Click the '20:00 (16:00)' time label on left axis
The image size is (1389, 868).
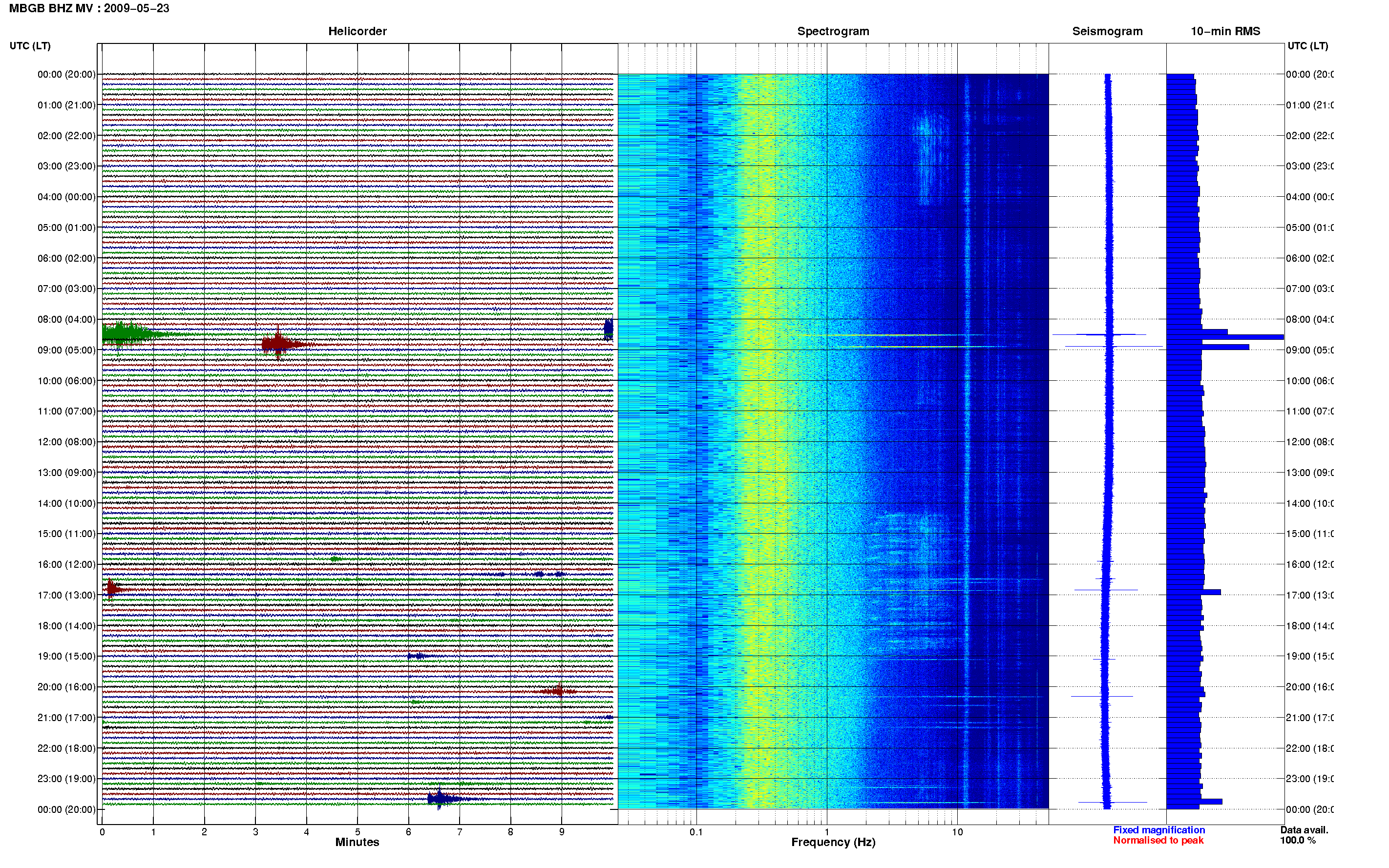pos(66,687)
